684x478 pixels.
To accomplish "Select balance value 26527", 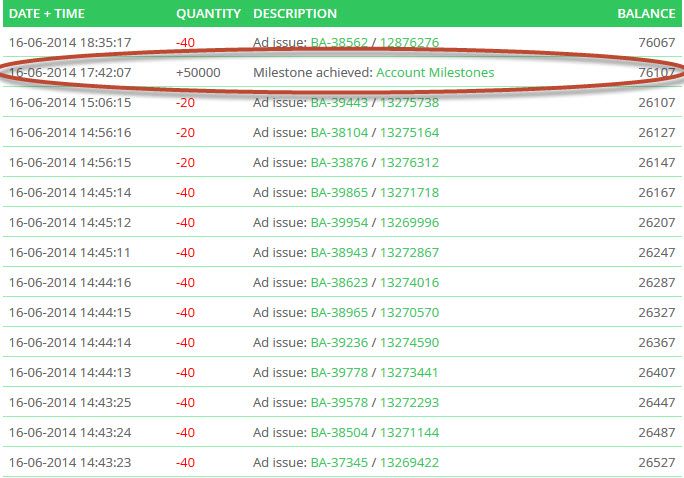I will coord(657,463).
